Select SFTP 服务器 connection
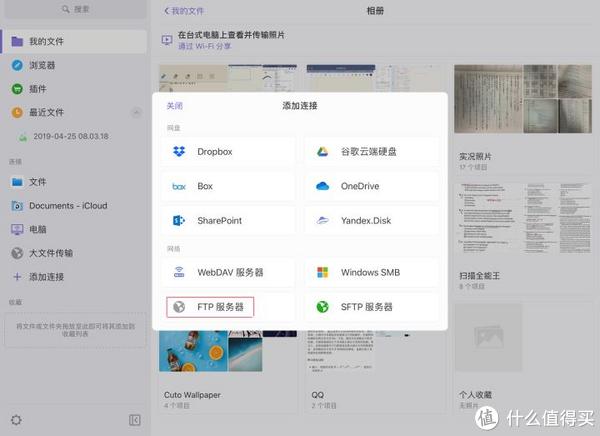This screenshot has height=436, width=600. click(372, 307)
